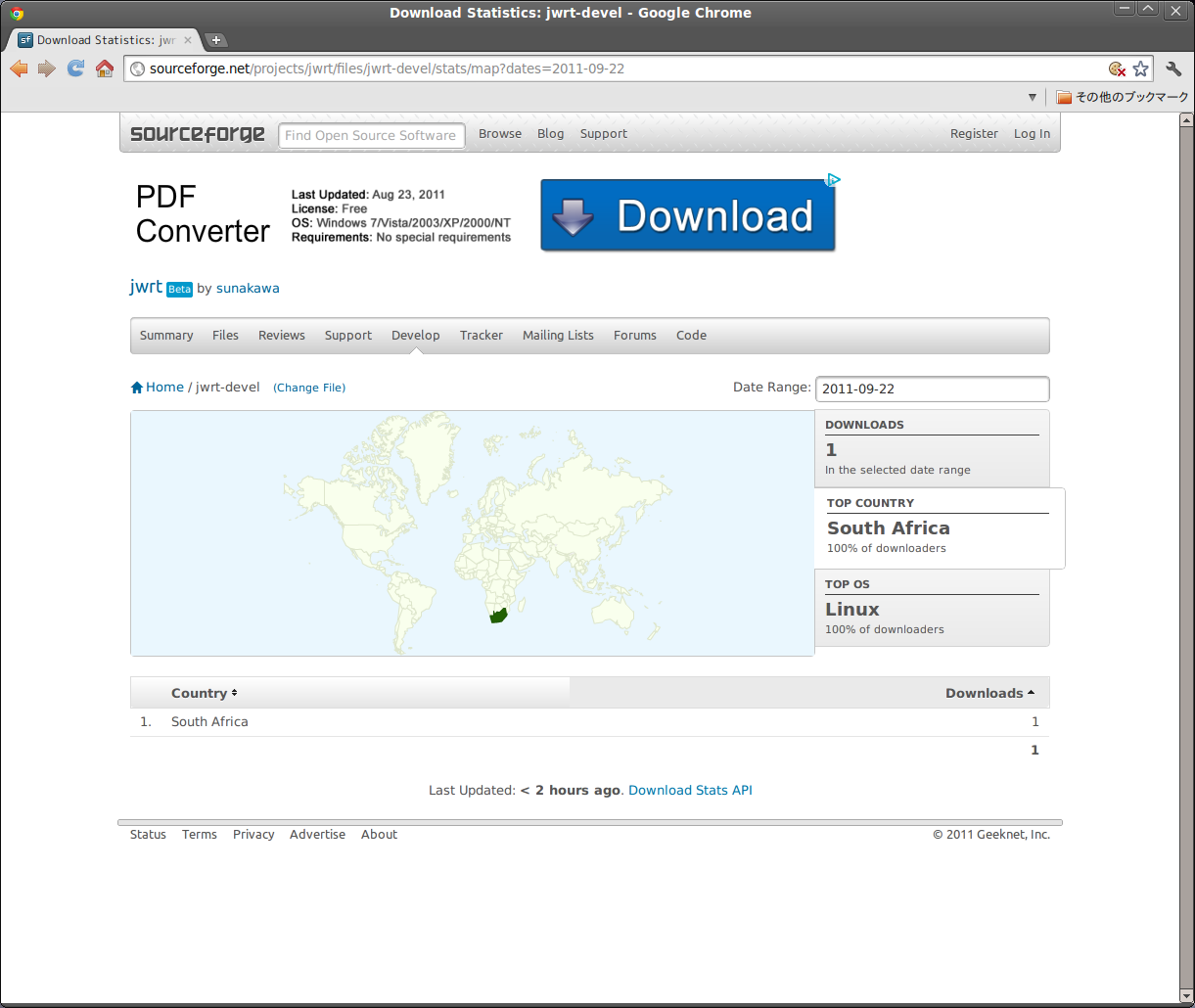Switch to the Reviews tab
Image resolution: width=1195 pixels, height=1008 pixels.
click(282, 336)
